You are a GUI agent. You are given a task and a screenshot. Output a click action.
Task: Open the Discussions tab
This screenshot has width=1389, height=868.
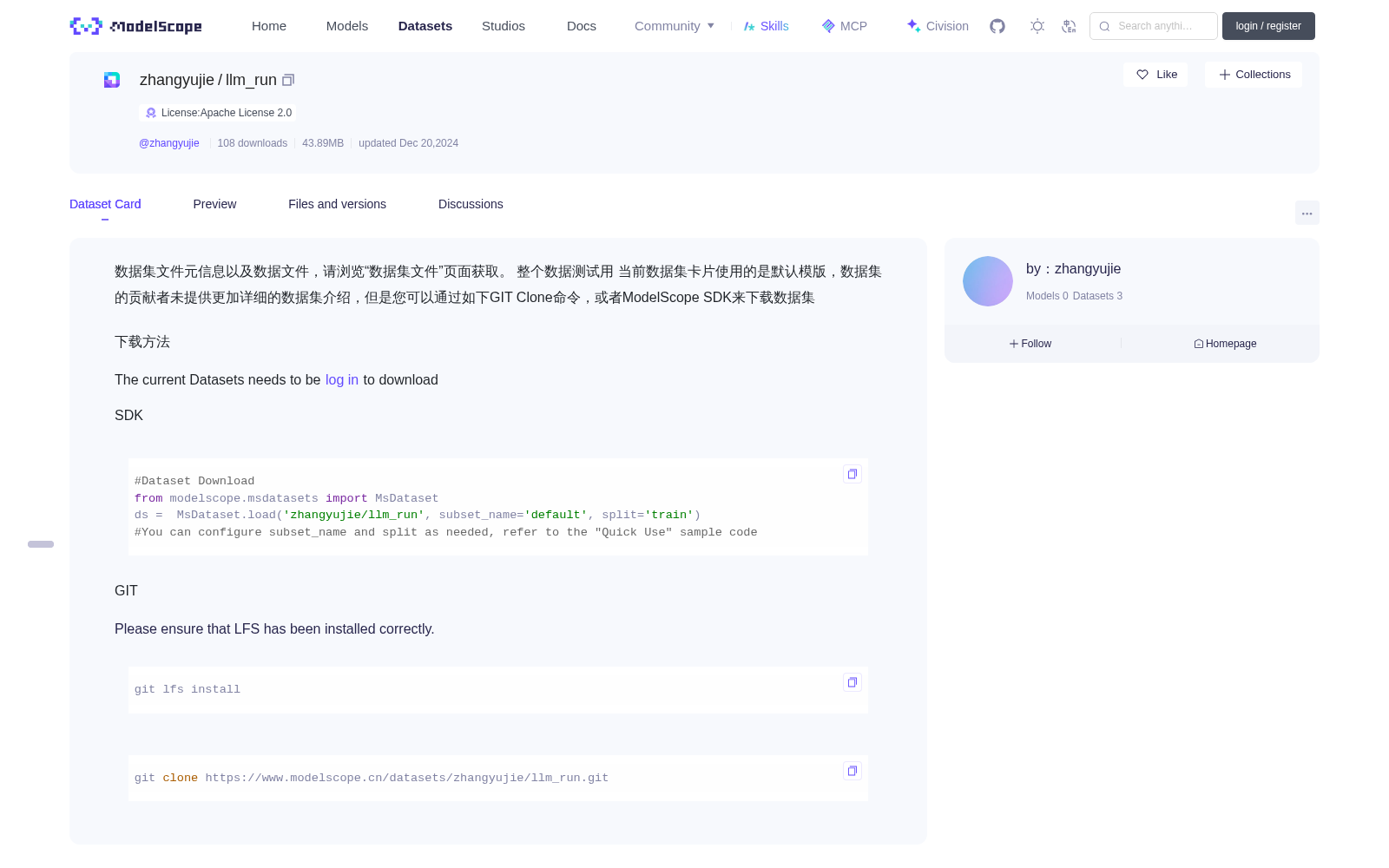[471, 204]
